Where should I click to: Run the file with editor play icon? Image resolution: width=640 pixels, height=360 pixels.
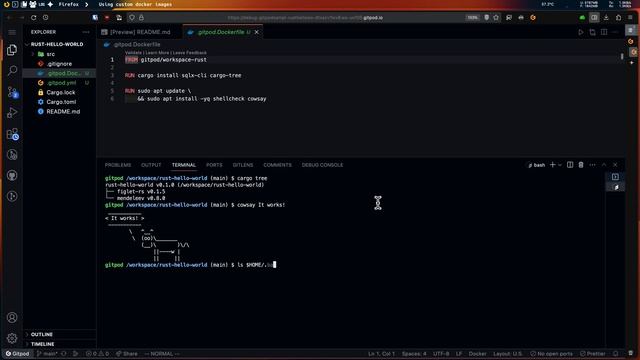click(x=580, y=32)
